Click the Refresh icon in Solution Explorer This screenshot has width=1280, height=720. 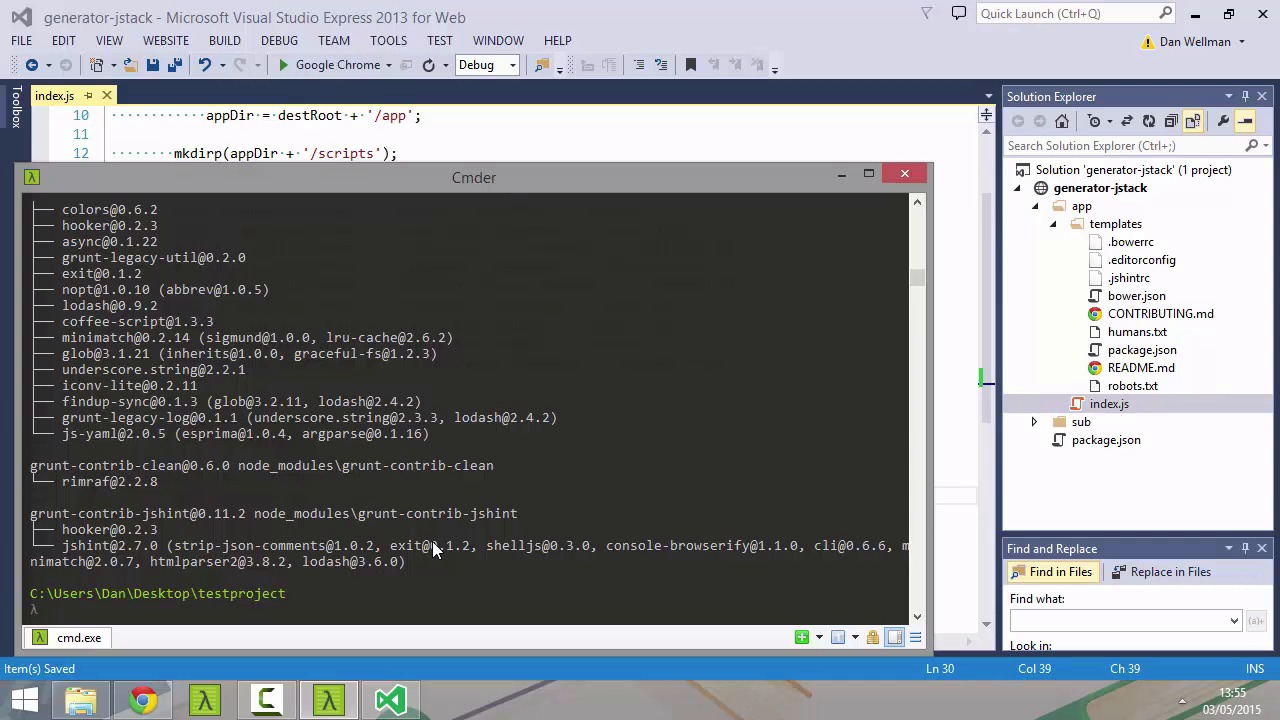pos(1148,121)
